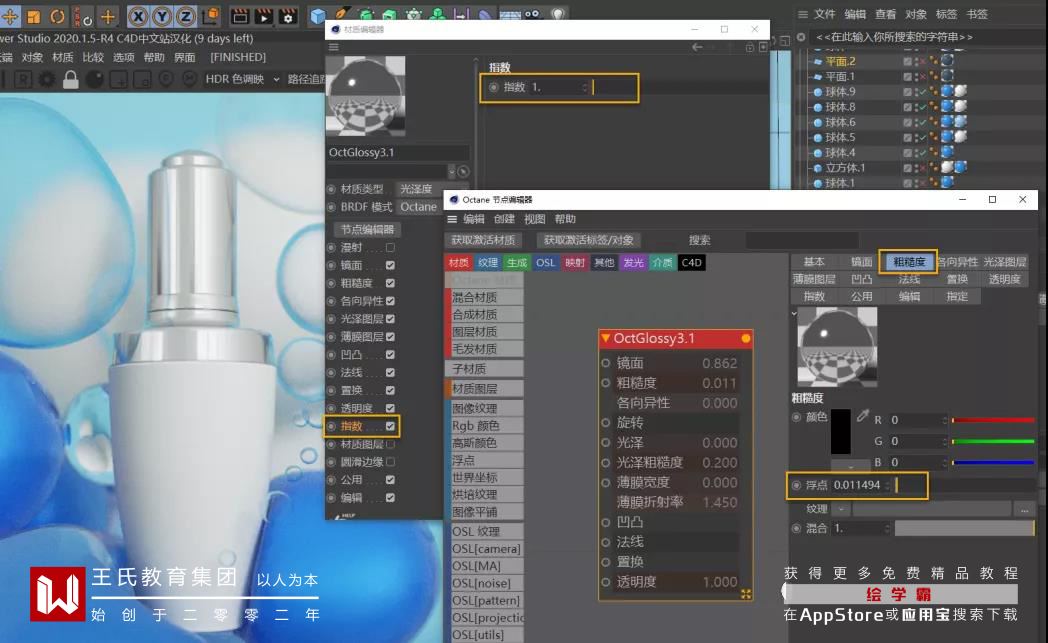Click the white material tag on 球体.5
Screen dimensions: 1048x643
point(960,137)
